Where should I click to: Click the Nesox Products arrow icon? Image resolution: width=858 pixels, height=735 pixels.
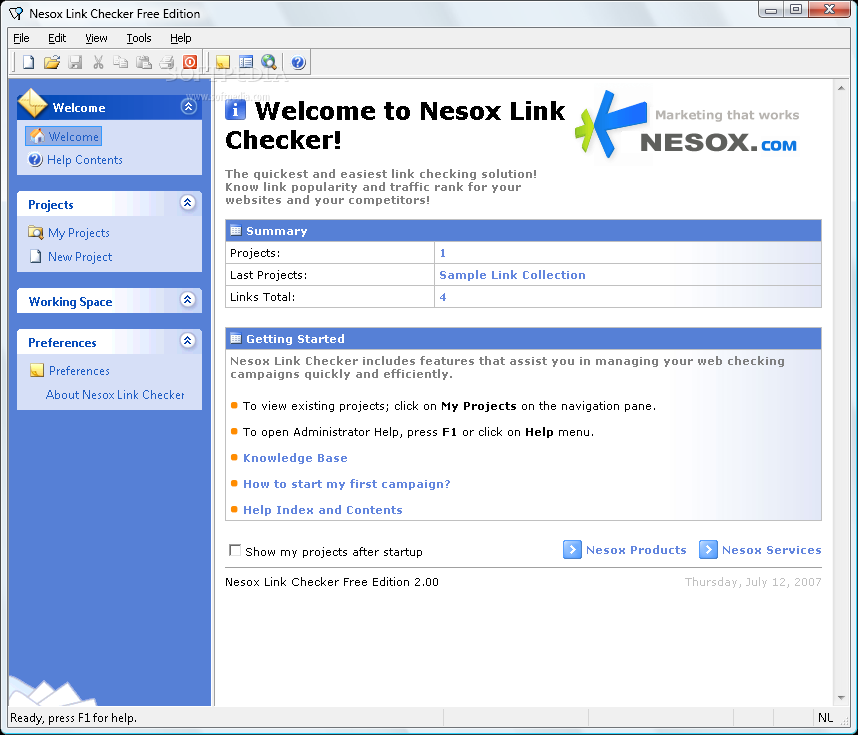pyautogui.click(x=572, y=549)
